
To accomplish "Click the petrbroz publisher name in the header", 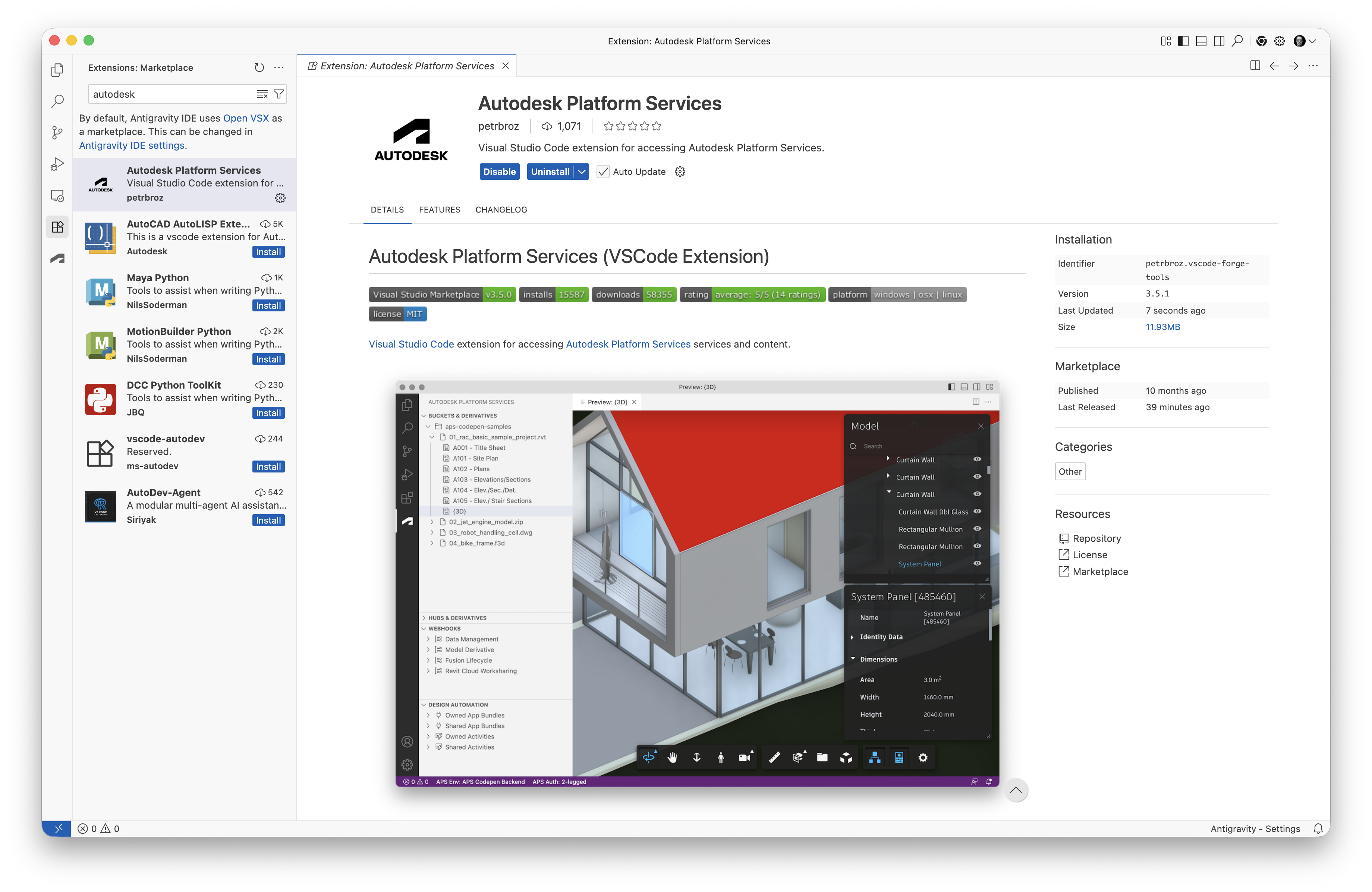I will pyautogui.click(x=498, y=126).
